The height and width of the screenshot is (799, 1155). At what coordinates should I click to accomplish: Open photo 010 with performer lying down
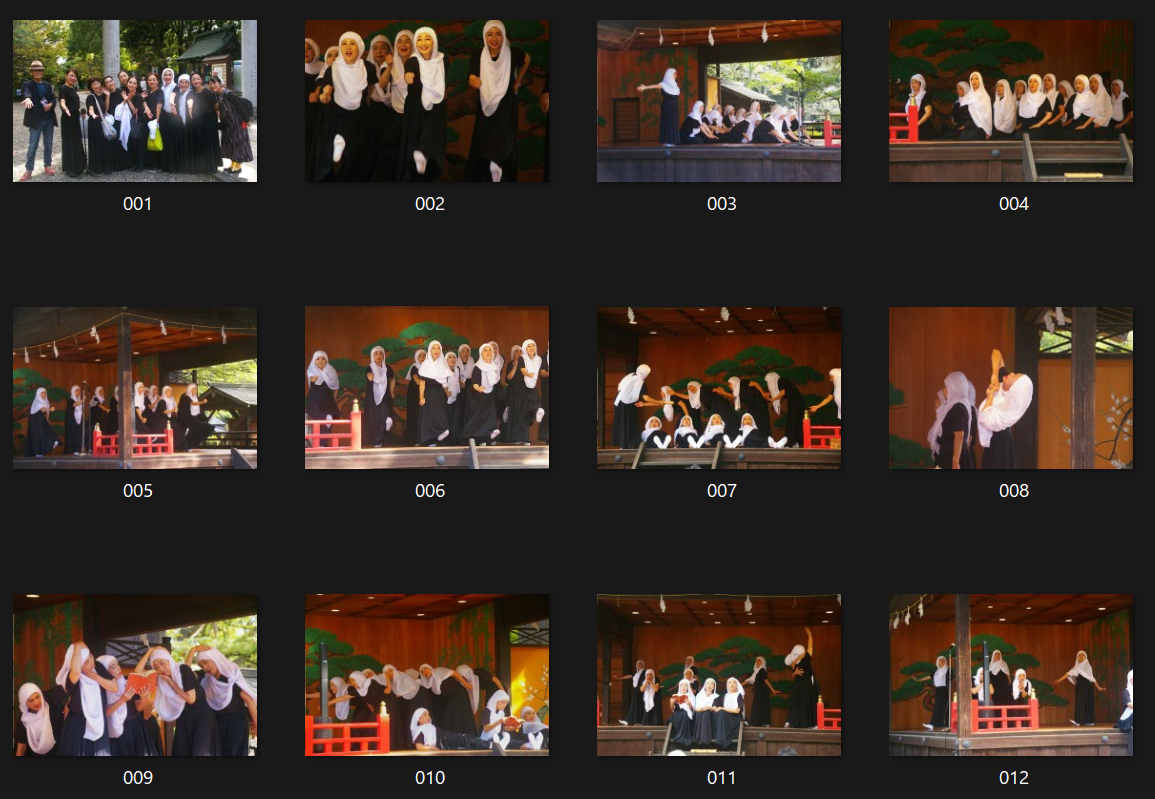pos(427,675)
